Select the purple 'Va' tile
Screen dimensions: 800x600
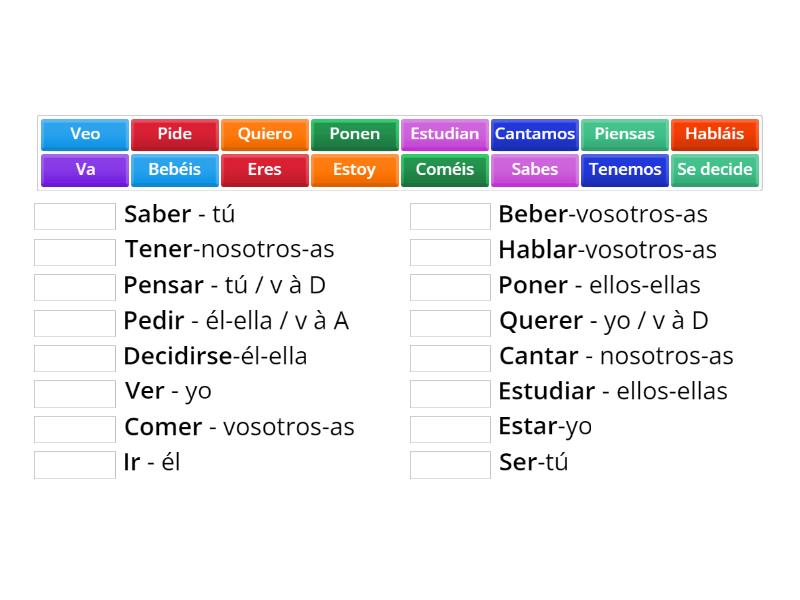84,170
